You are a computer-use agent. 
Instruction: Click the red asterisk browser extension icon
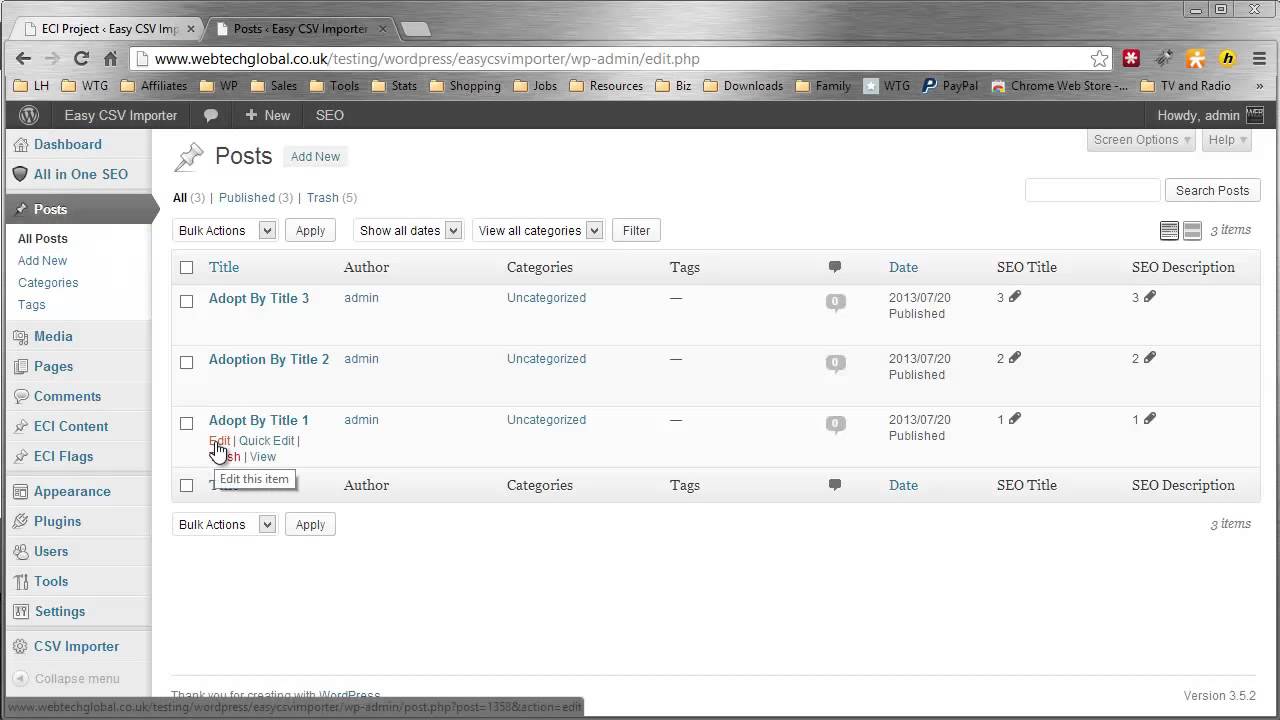[x=1131, y=58]
